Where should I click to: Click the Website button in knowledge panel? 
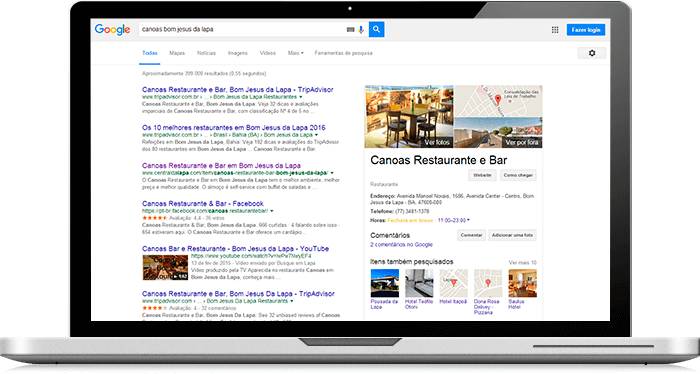[482, 175]
